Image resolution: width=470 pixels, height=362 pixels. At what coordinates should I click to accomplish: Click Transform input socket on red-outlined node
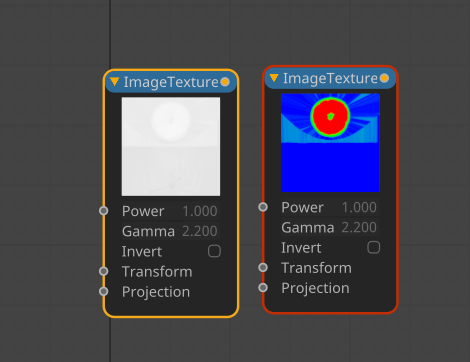coord(263,267)
